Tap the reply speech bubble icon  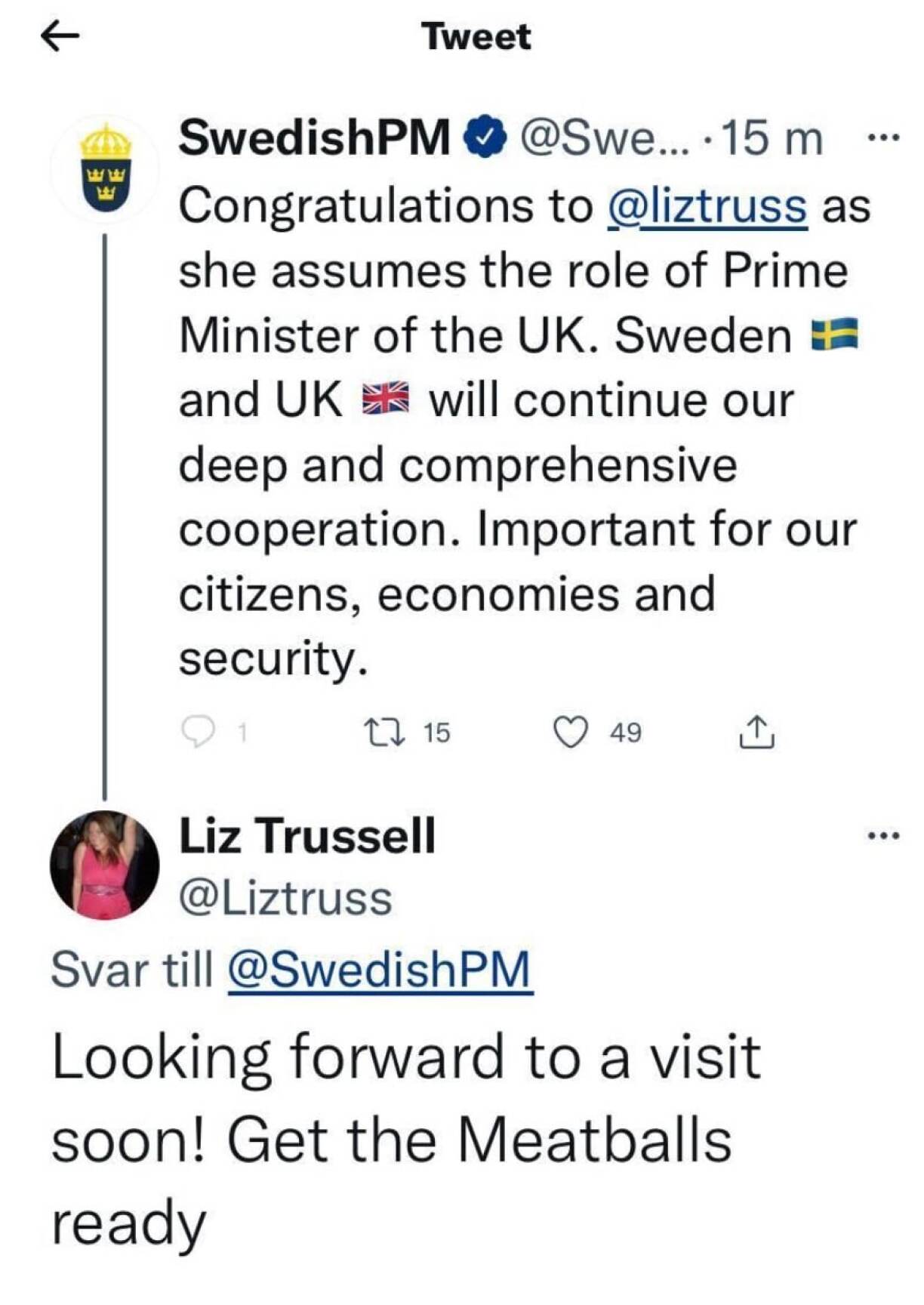coord(199,732)
